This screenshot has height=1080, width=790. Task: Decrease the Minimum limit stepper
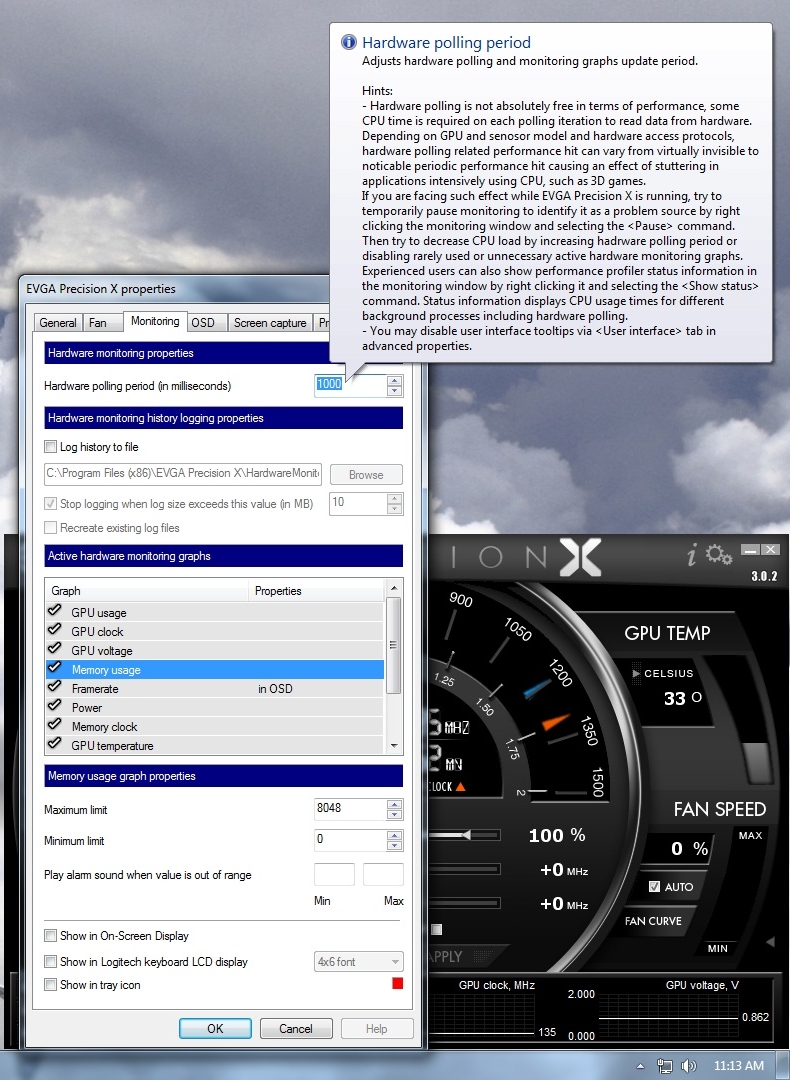pos(395,845)
